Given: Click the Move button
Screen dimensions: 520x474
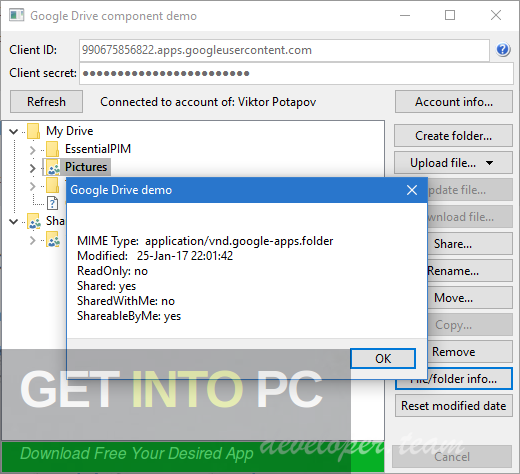Looking at the screenshot, I should [x=470, y=298].
